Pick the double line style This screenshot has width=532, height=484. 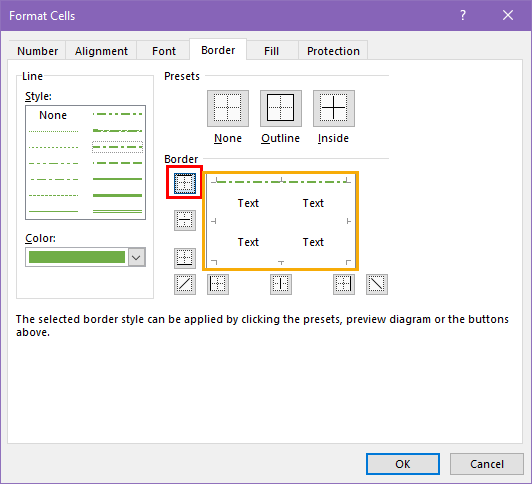(117, 211)
